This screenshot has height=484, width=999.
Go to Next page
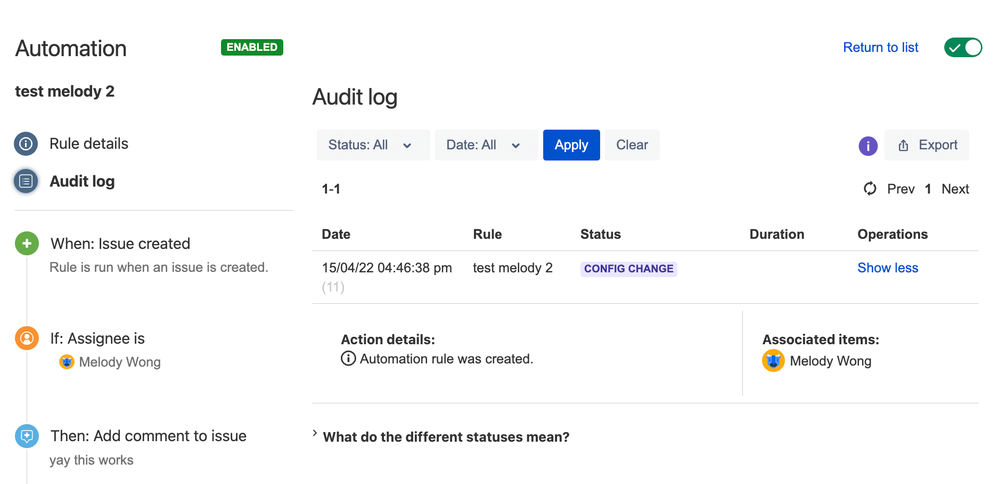click(x=956, y=189)
